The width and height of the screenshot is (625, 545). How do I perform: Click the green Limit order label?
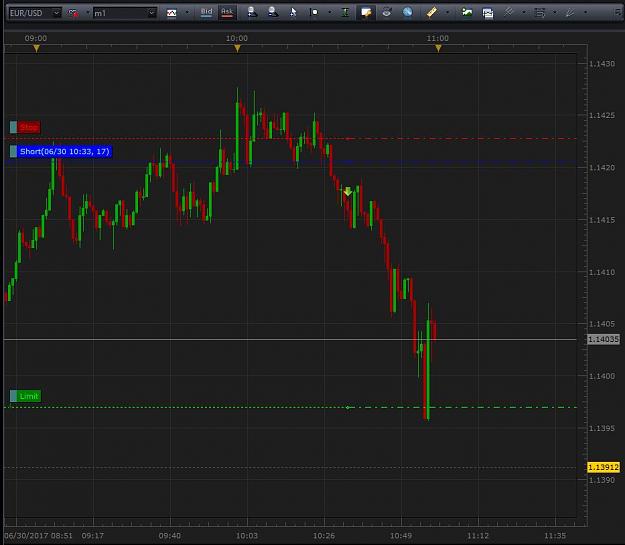pyautogui.click(x=29, y=396)
